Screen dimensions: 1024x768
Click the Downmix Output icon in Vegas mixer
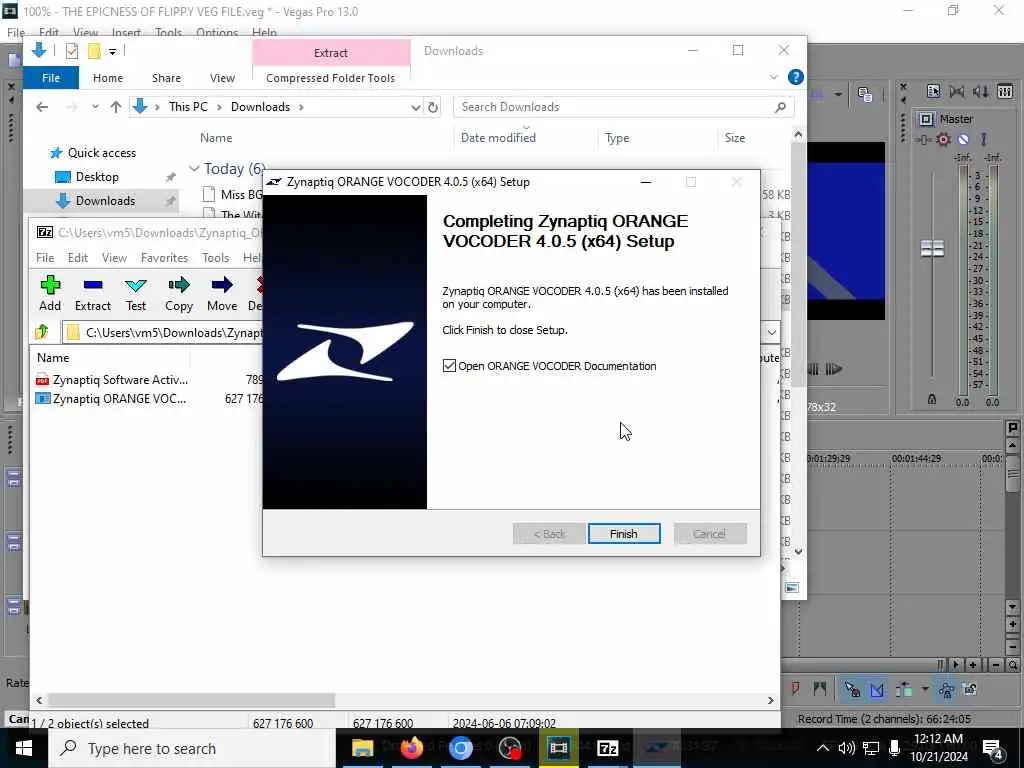(x=957, y=91)
